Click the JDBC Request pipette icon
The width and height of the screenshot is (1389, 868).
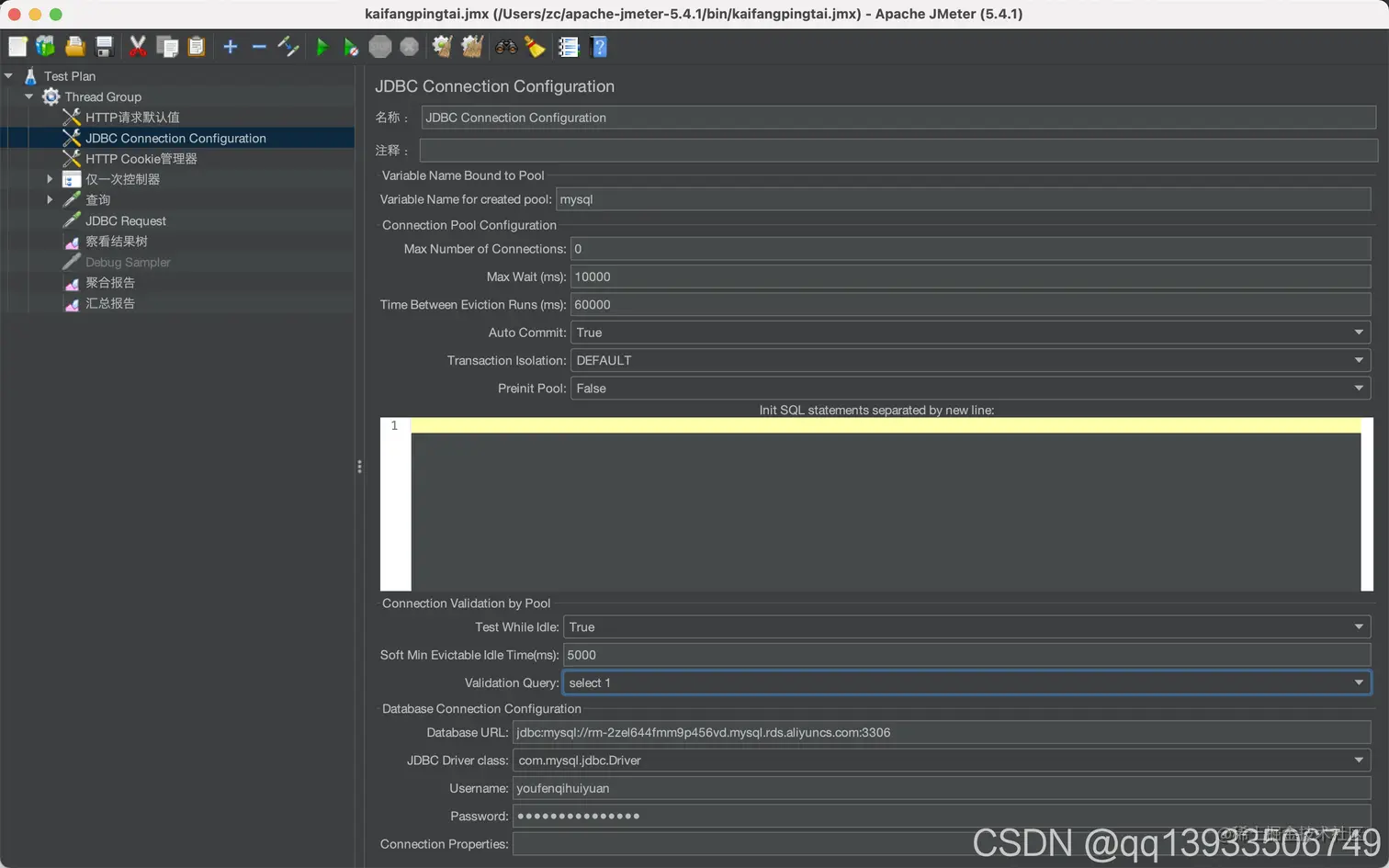pos(72,220)
